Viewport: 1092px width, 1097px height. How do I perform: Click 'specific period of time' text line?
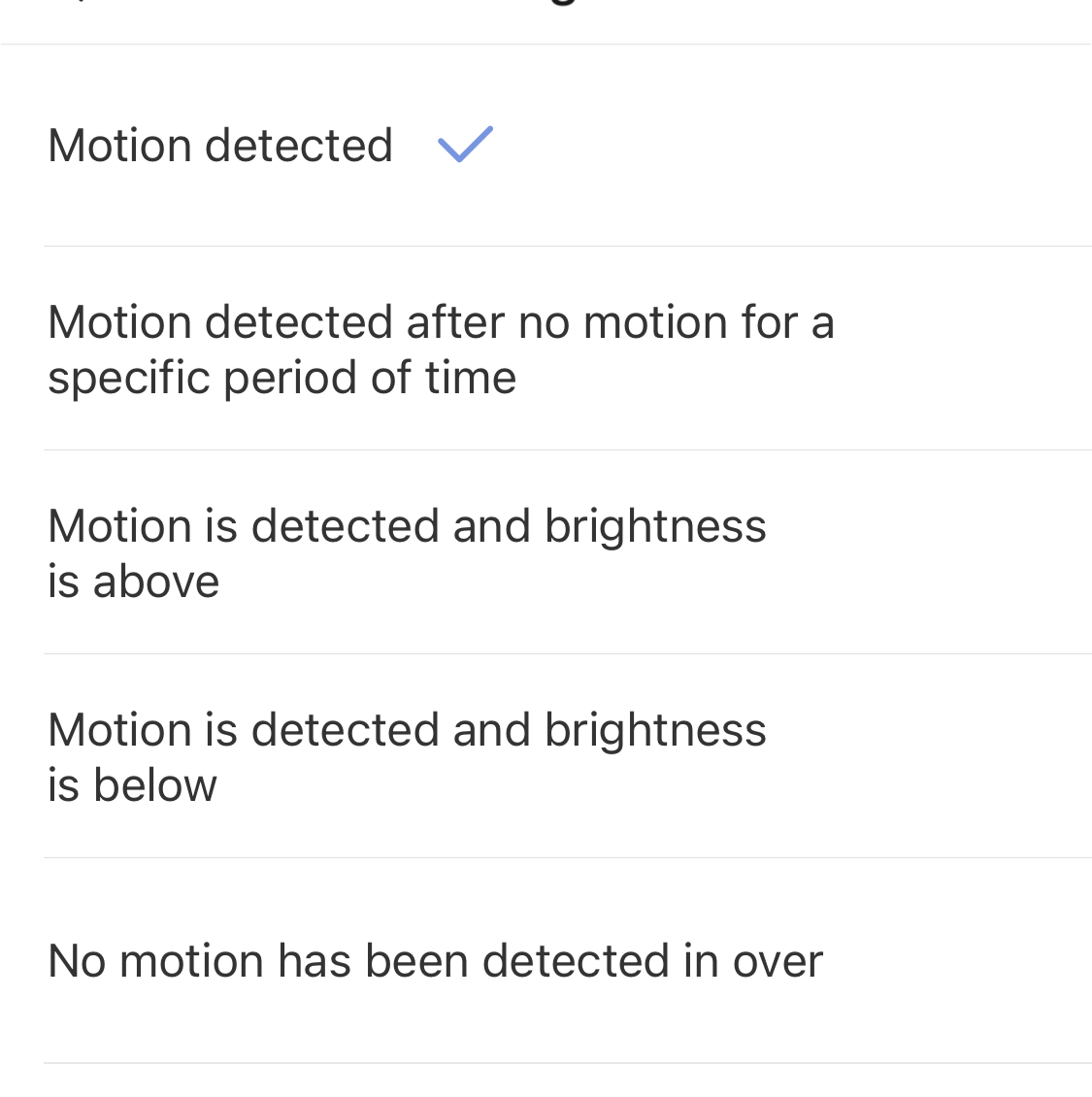[281, 378]
